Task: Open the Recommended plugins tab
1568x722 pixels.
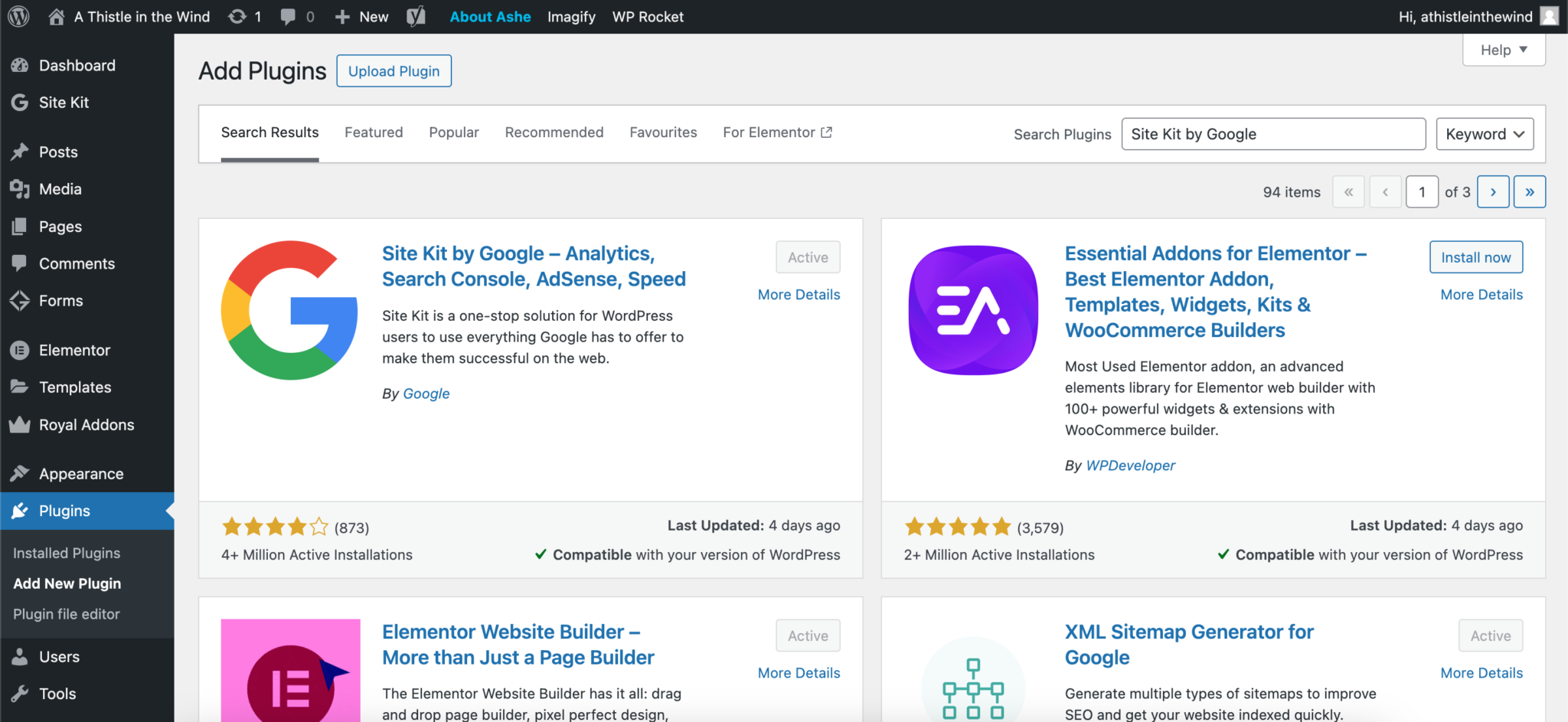Action: pyautogui.click(x=554, y=132)
